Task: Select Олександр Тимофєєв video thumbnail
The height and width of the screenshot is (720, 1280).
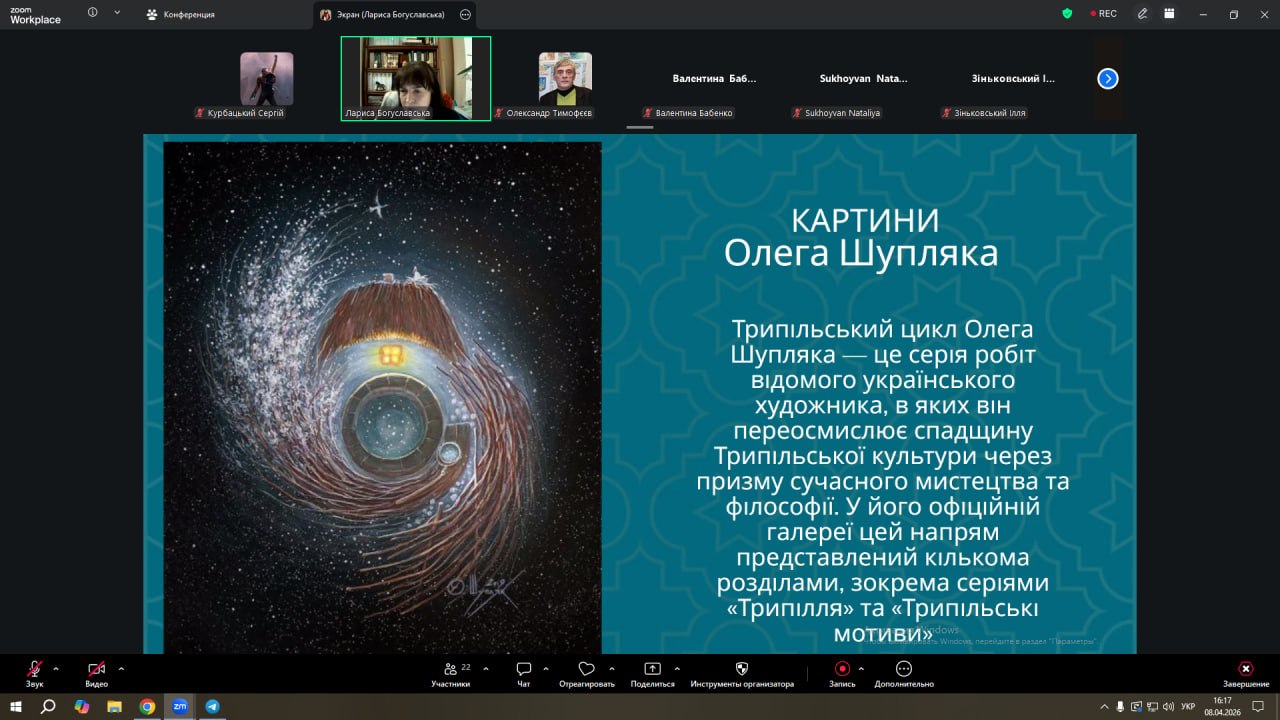Action: tap(565, 79)
